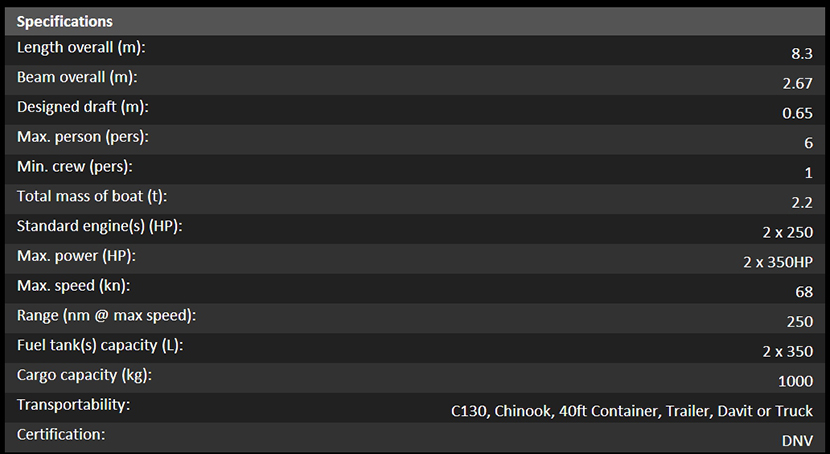This screenshot has height=454, width=830.
Task: Click the 2.67 beam value
Action: point(797,83)
